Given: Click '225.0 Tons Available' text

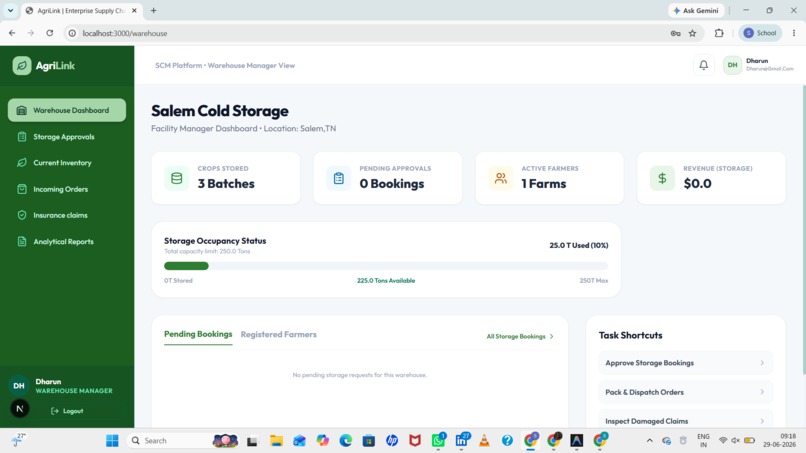Looking at the screenshot, I should [386, 281].
